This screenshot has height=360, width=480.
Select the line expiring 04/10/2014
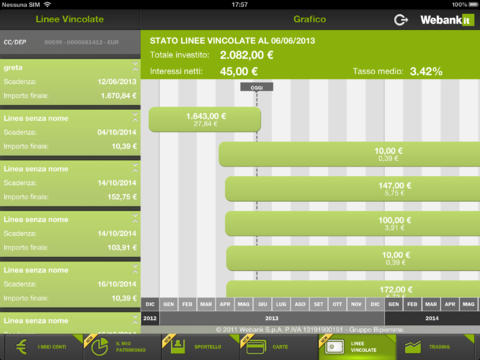[x=70, y=133]
